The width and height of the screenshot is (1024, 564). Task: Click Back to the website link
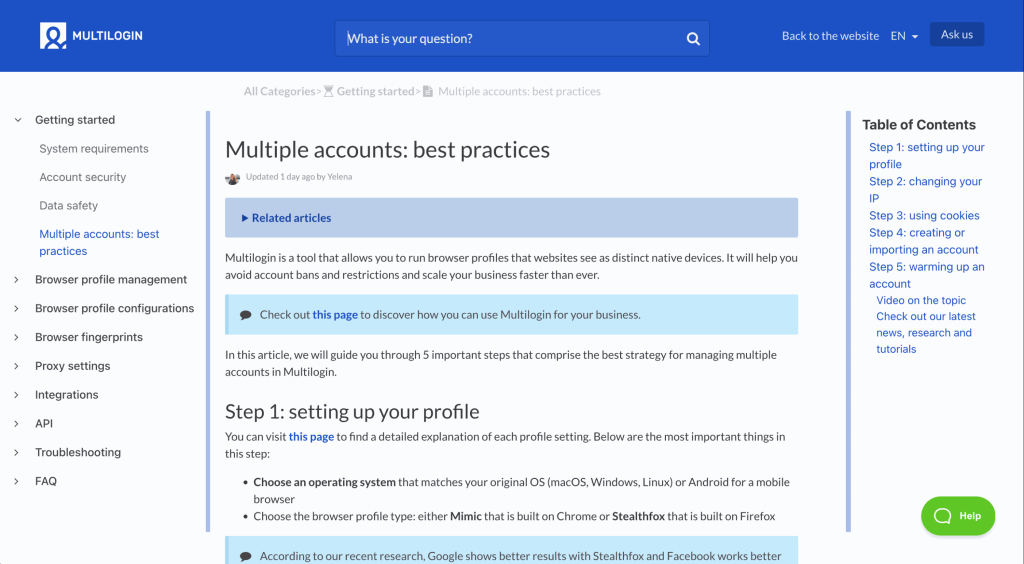pos(830,36)
